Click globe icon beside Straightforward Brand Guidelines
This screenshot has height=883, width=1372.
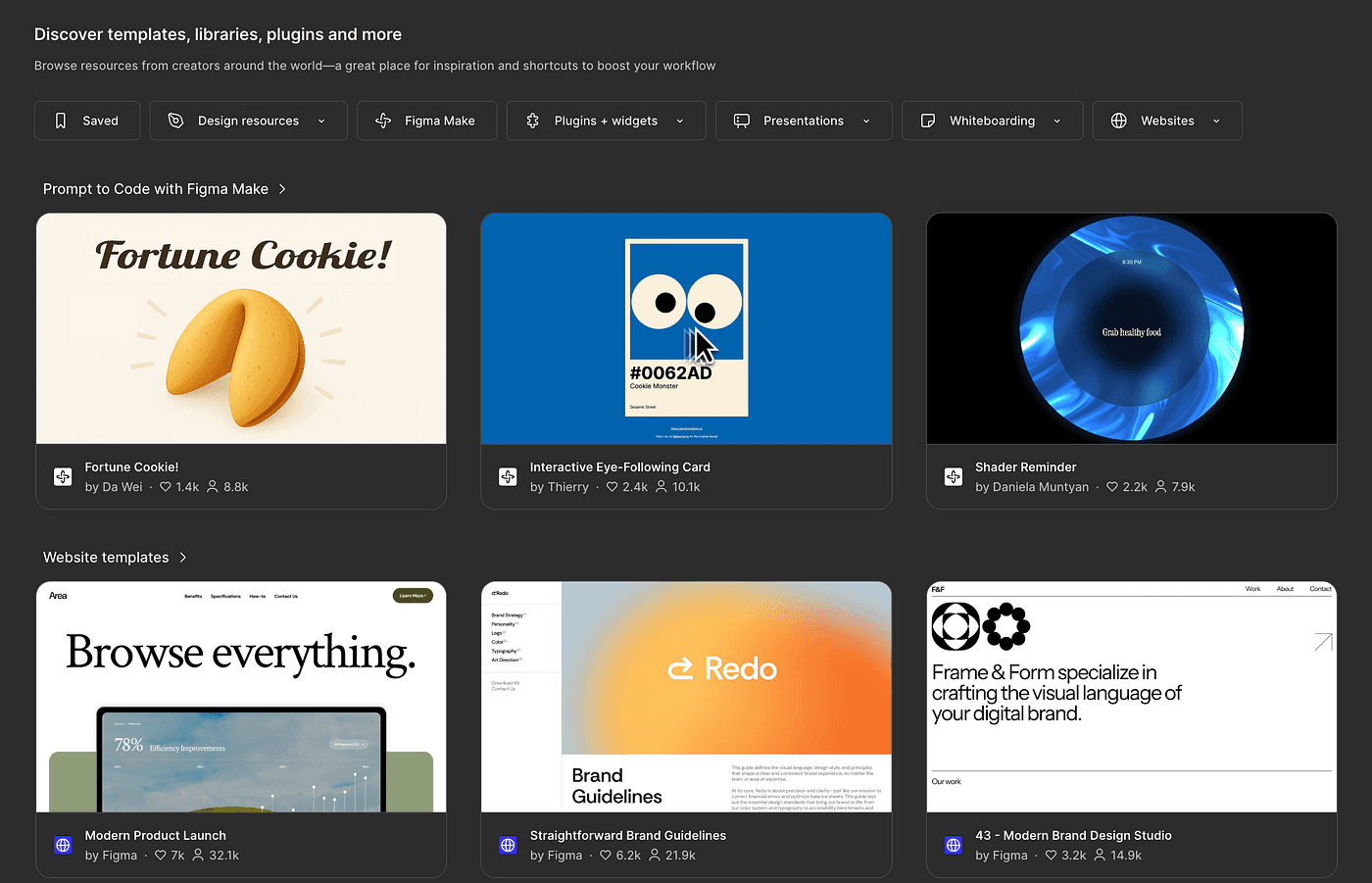pos(508,845)
